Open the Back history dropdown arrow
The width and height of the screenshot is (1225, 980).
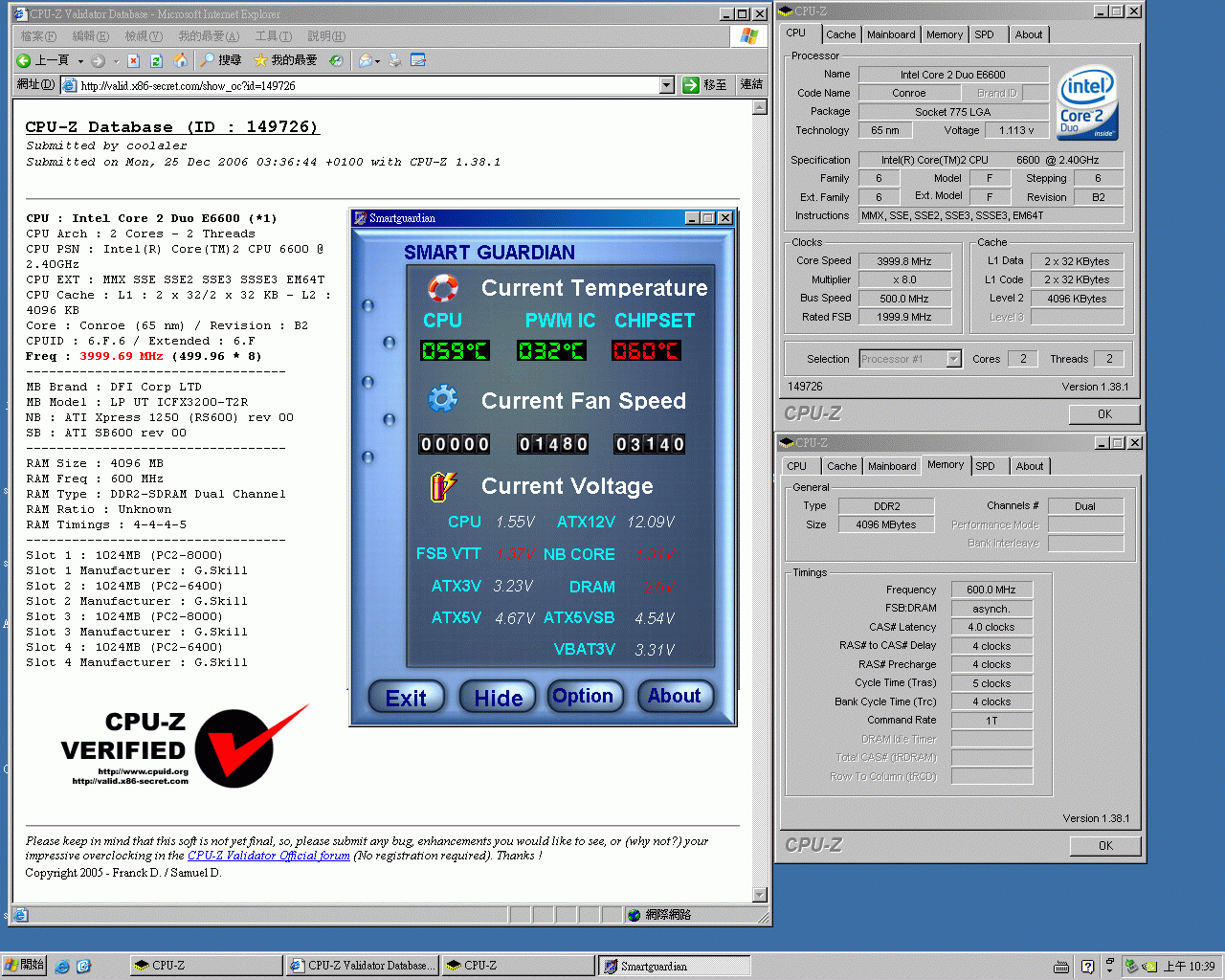(x=80, y=60)
